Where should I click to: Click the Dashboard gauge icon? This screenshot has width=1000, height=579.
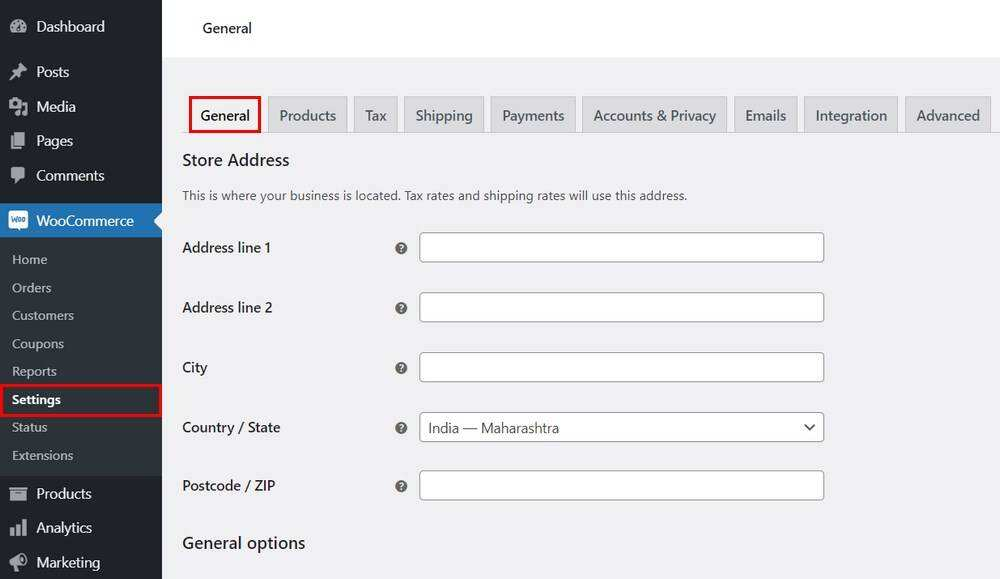click(18, 26)
